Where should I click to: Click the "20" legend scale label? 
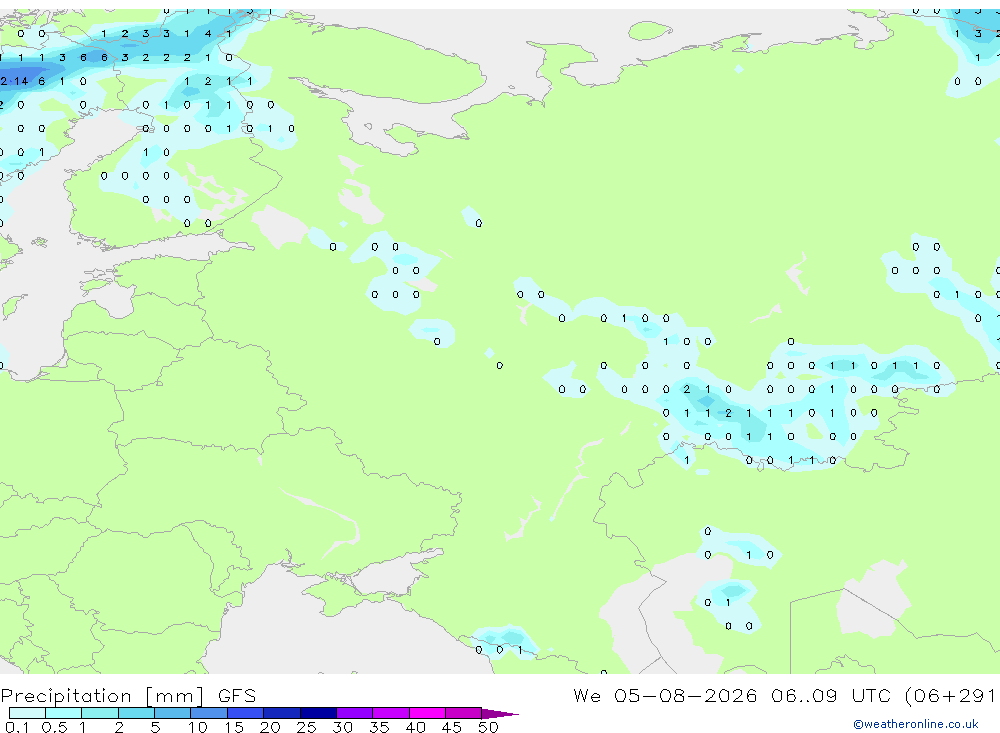pyautogui.click(x=270, y=727)
